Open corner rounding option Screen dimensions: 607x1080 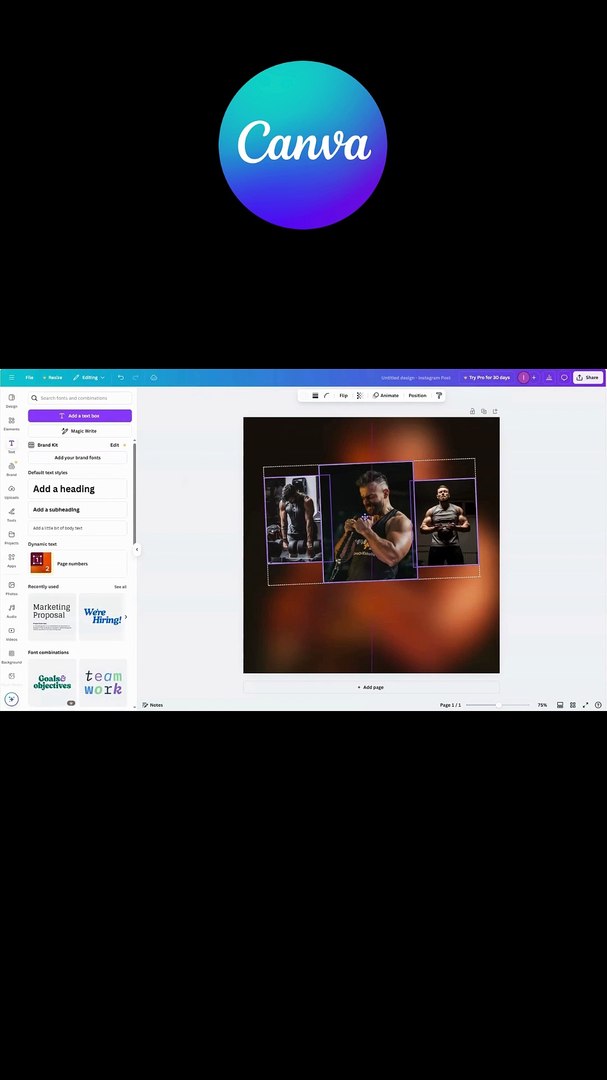click(327, 395)
